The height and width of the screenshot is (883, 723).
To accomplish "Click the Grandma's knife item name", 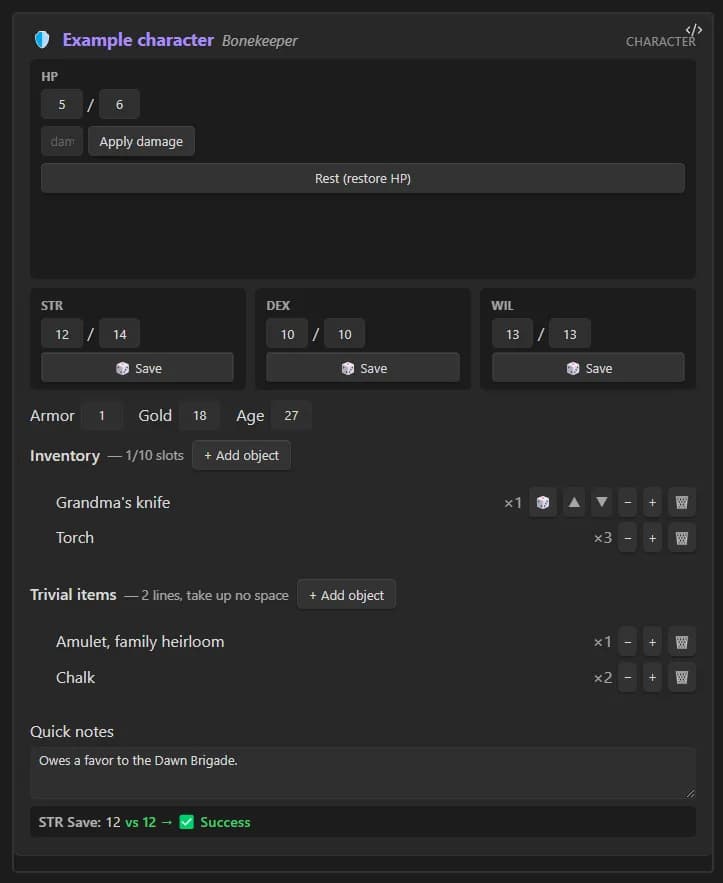I will point(113,502).
